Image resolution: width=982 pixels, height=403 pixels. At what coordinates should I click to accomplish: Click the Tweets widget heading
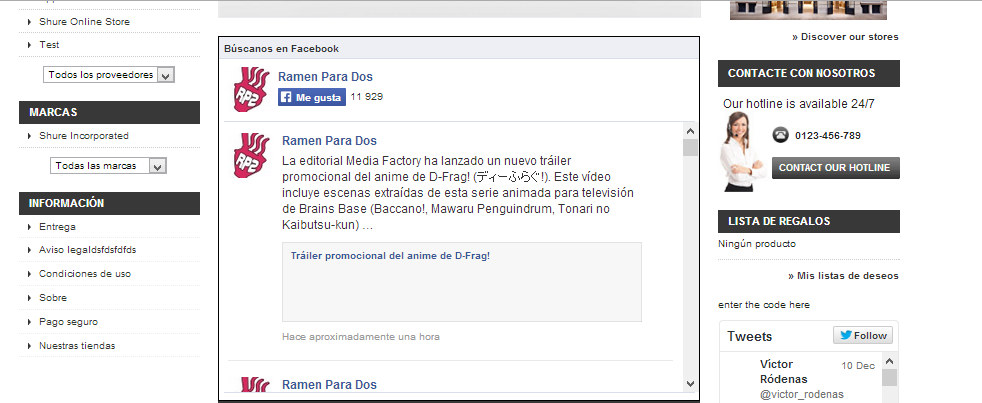pyautogui.click(x=749, y=337)
